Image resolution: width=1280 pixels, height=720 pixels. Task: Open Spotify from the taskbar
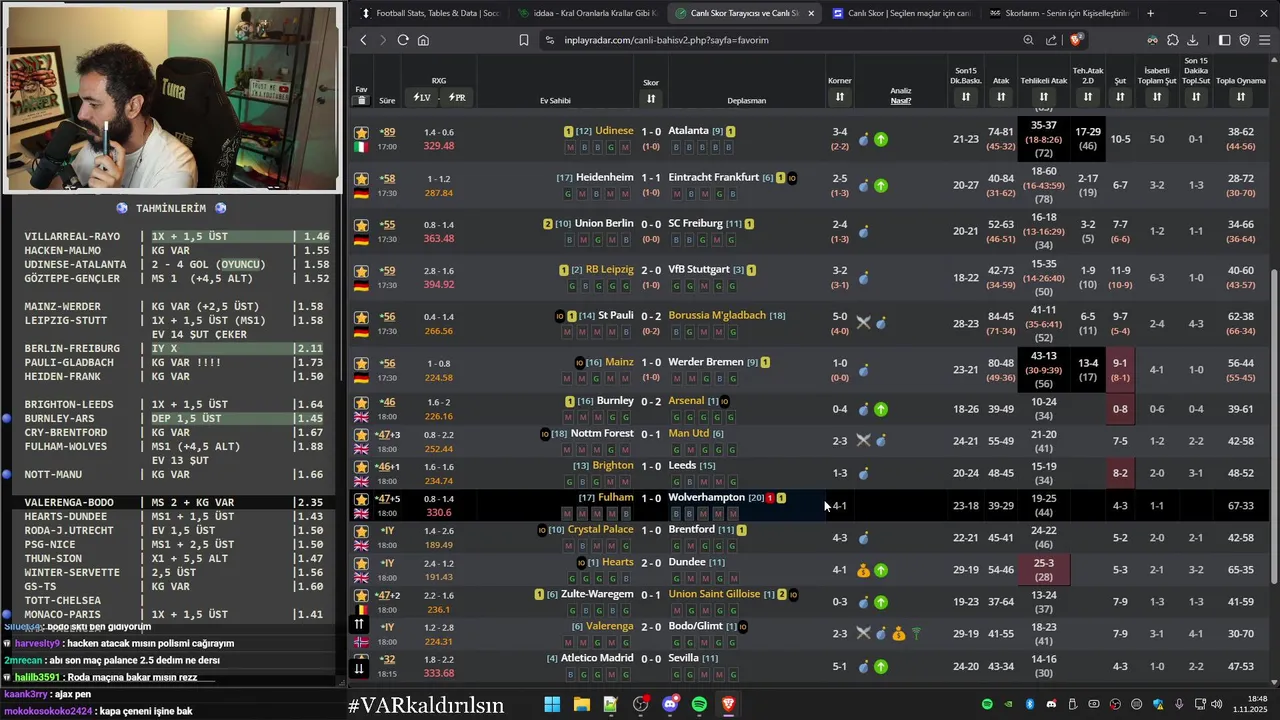click(x=699, y=705)
